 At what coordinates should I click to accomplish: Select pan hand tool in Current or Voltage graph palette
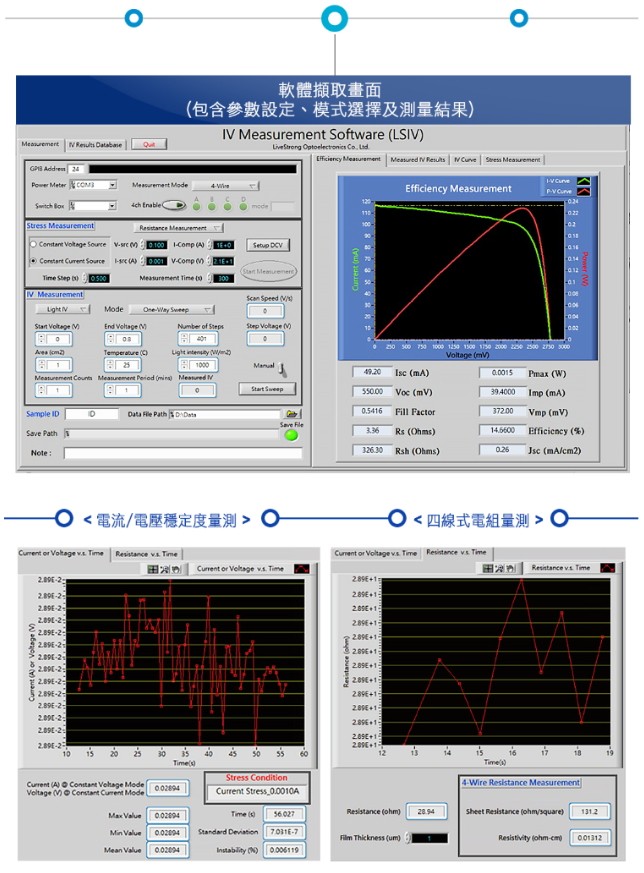(176, 569)
